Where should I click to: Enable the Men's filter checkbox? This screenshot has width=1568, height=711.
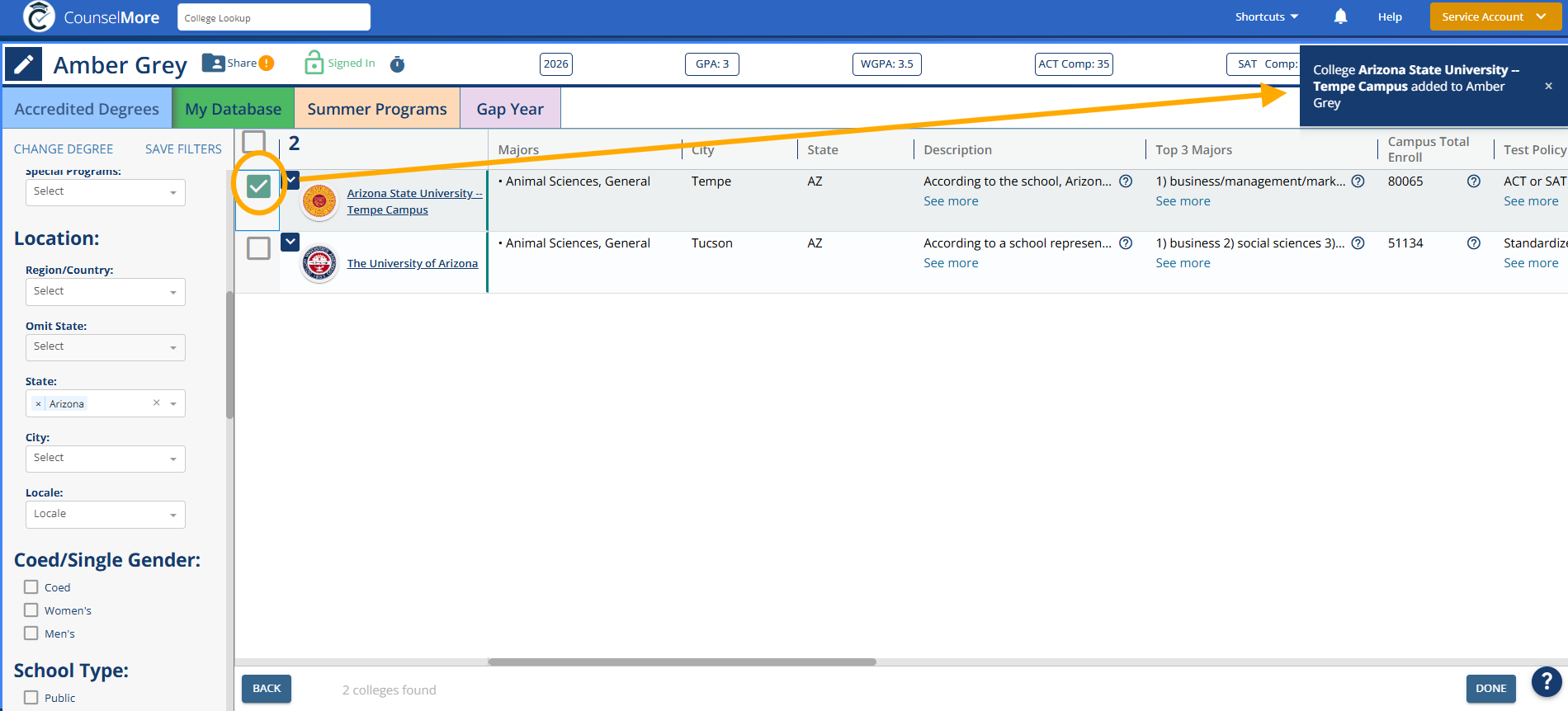point(31,633)
